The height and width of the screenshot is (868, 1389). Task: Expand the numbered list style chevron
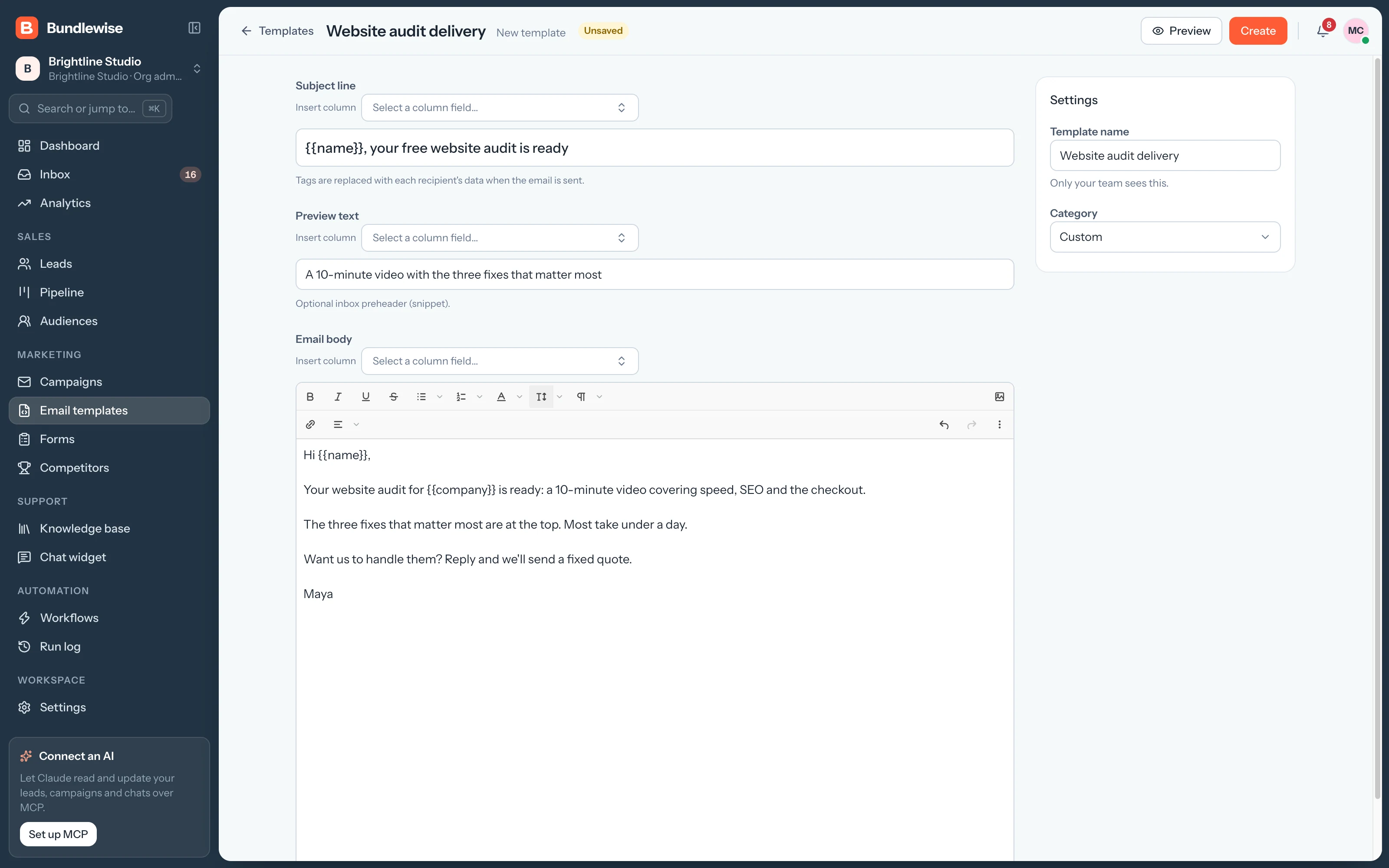(480, 397)
